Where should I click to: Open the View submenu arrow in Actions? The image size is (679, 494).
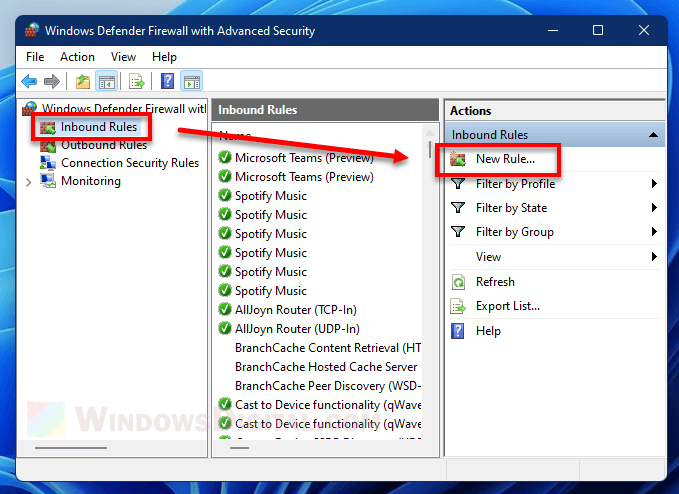point(654,257)
